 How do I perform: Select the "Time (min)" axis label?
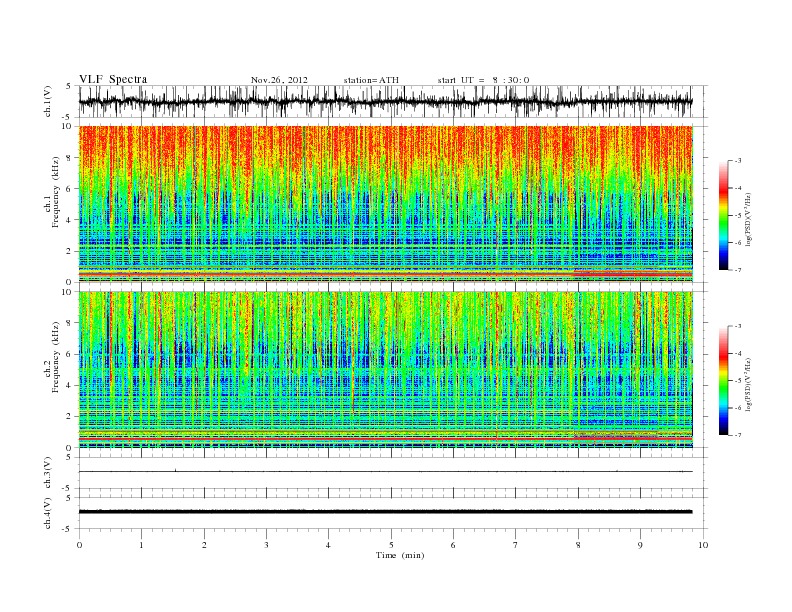point(400,555)
